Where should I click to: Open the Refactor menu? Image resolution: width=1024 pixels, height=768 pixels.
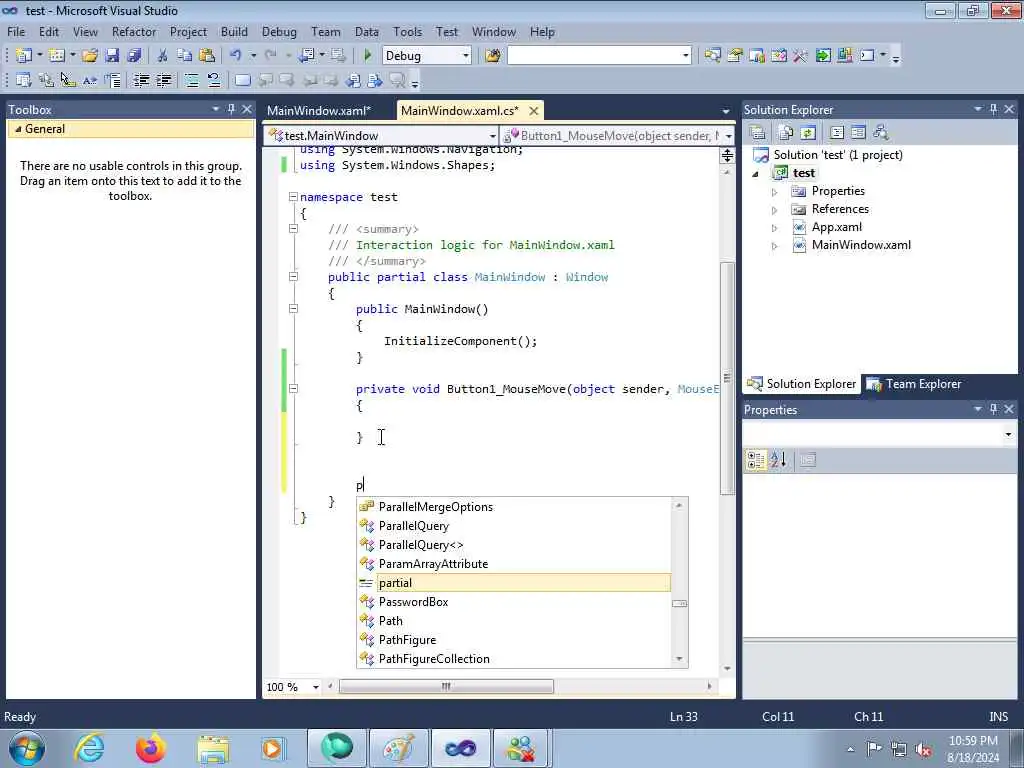134,31
